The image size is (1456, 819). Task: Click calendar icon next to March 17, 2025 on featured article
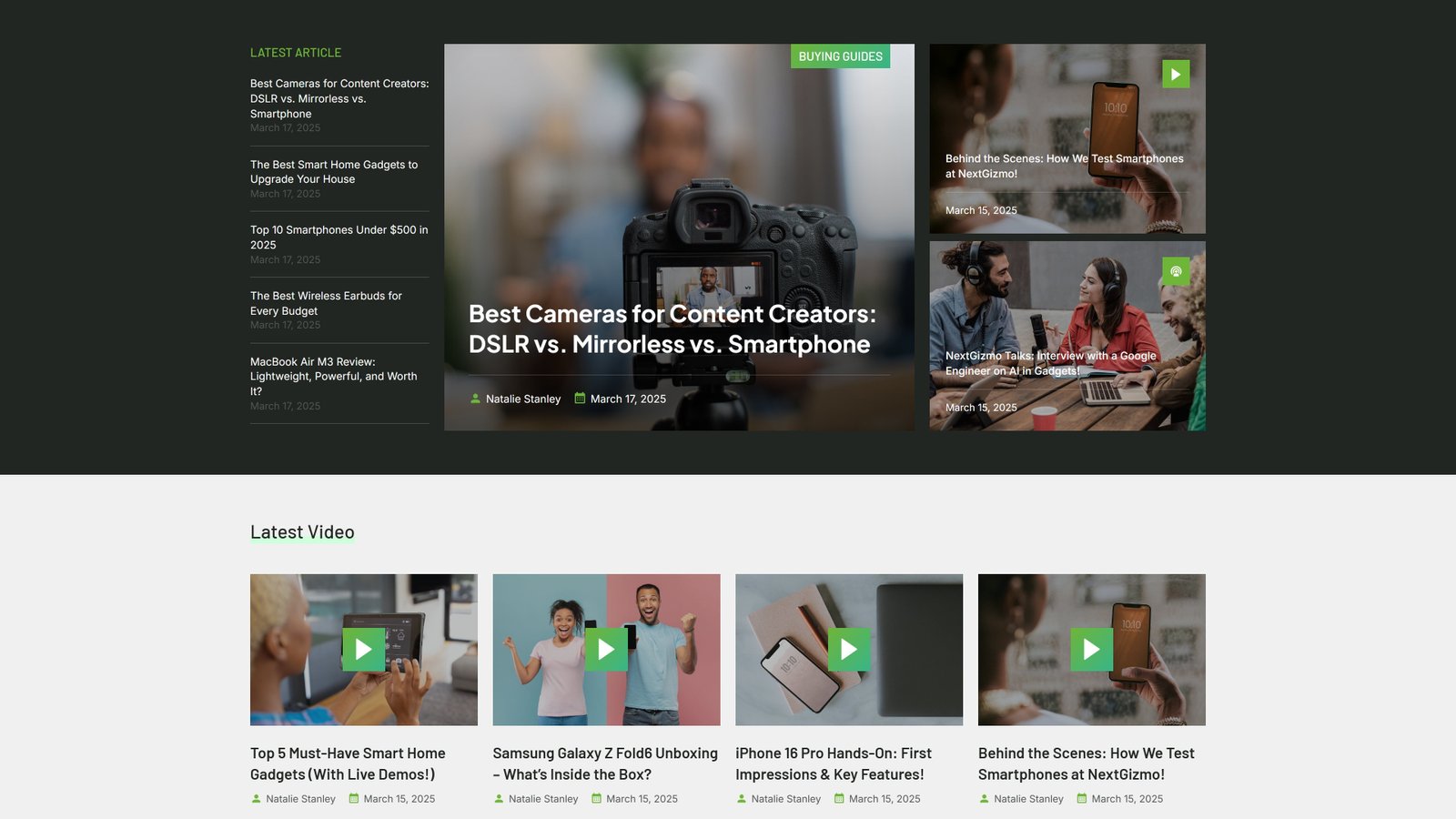pyautogui.click(x=580, y=399)
